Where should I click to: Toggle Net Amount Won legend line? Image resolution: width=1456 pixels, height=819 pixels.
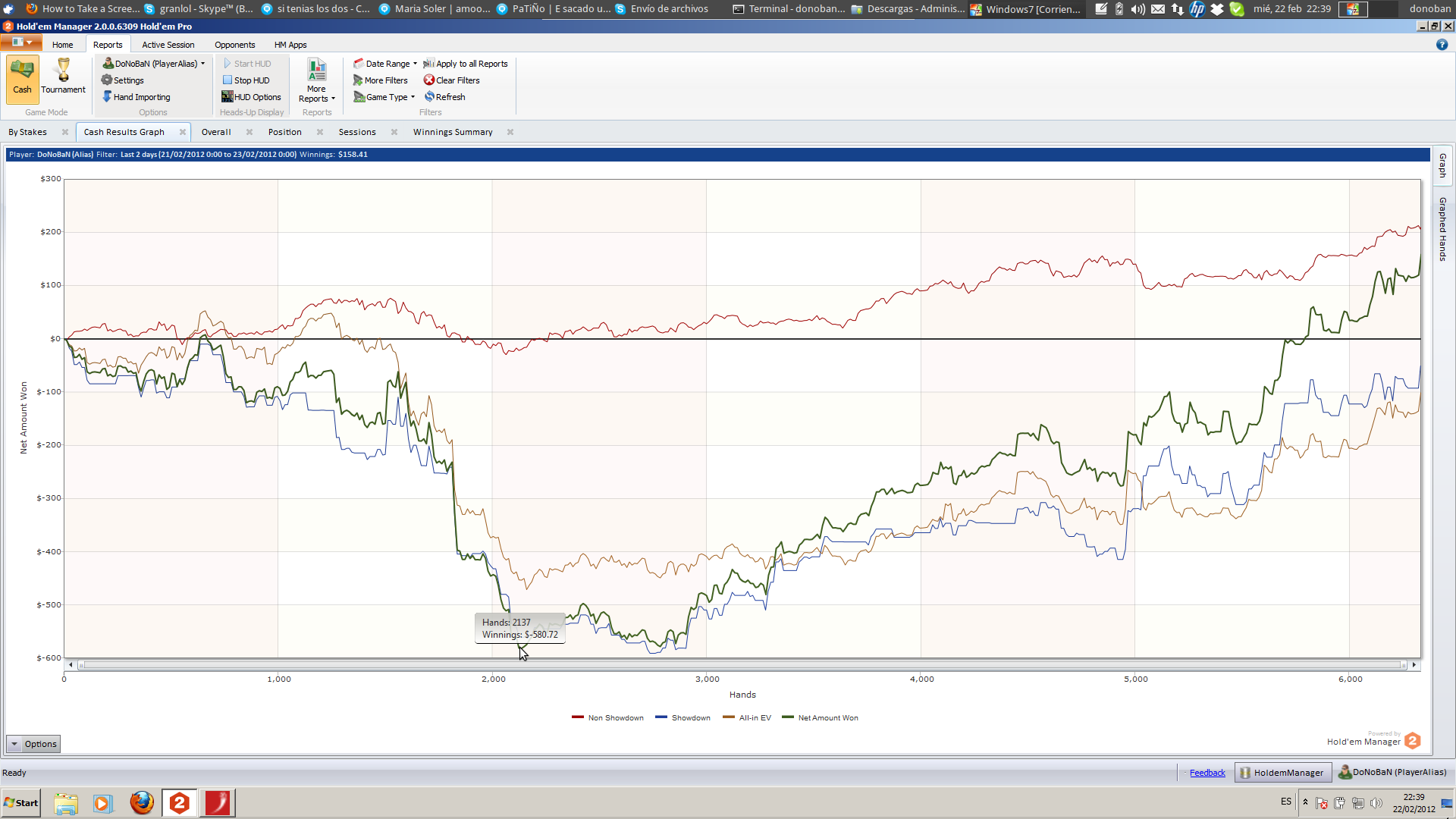[x=820, y=717]
